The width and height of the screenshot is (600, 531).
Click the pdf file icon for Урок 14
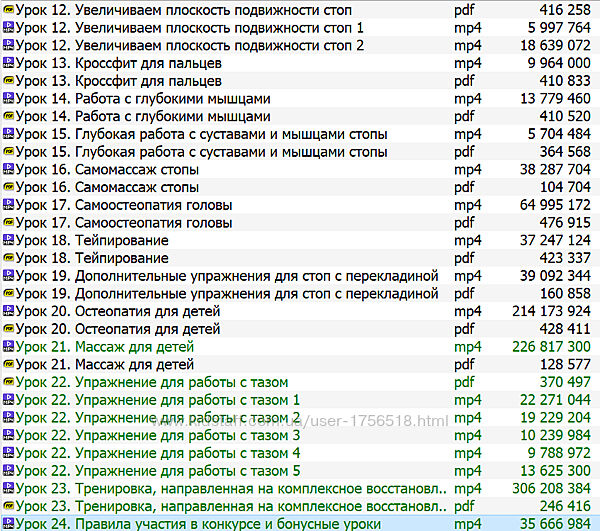(x=9, y=116)
